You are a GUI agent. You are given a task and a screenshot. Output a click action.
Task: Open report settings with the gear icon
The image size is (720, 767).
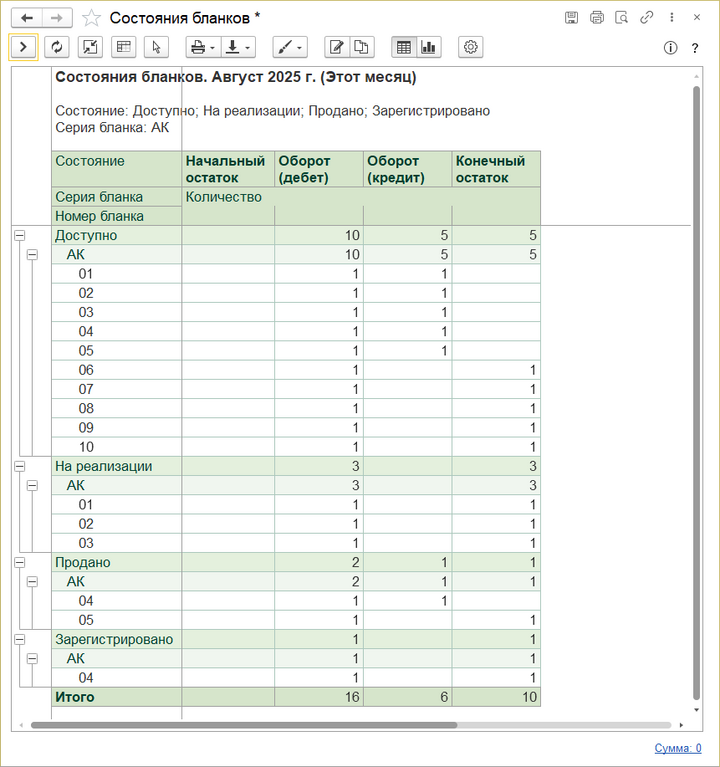[x=471, y=47]
